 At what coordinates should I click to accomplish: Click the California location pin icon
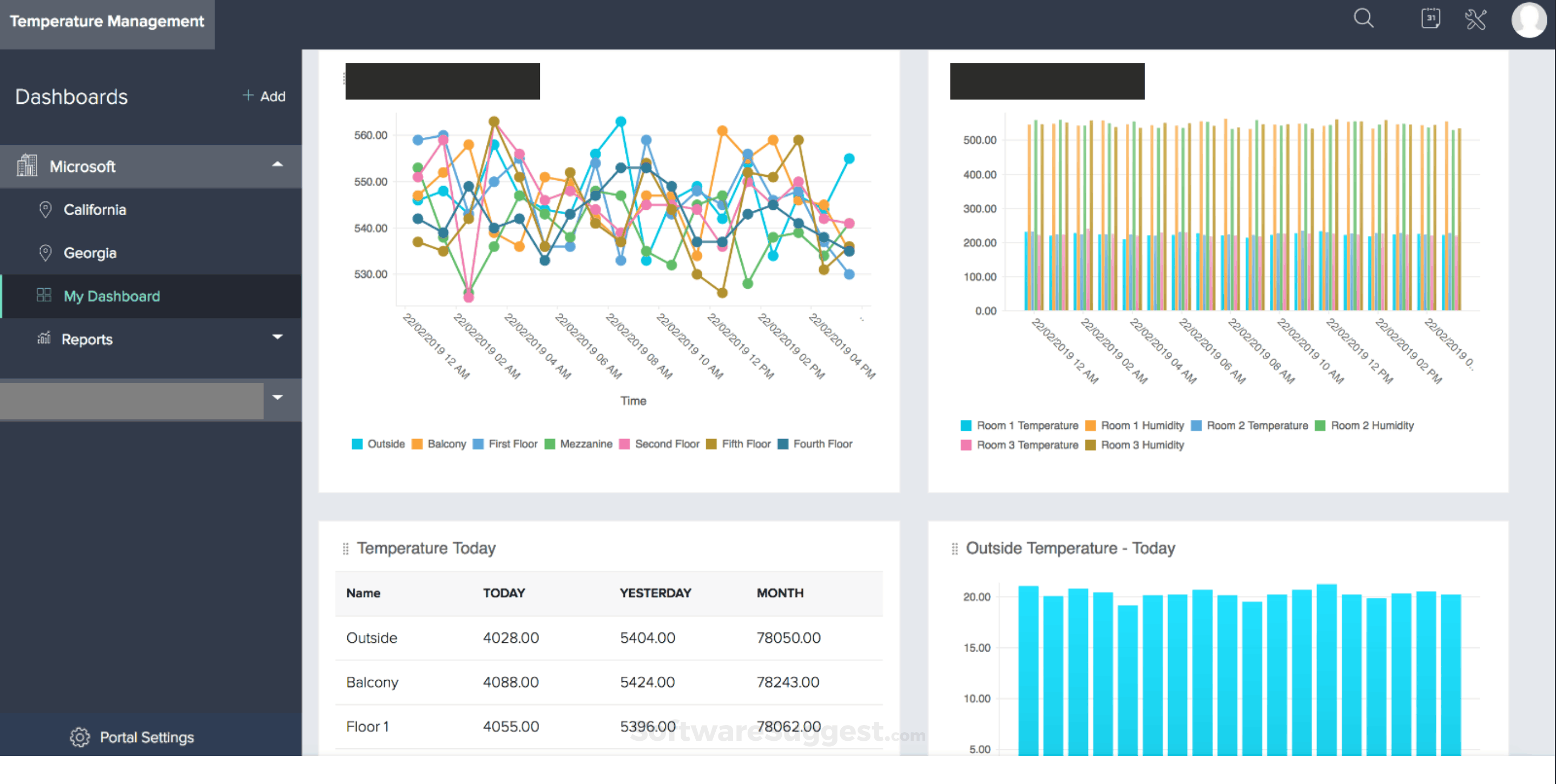(45, 209)
